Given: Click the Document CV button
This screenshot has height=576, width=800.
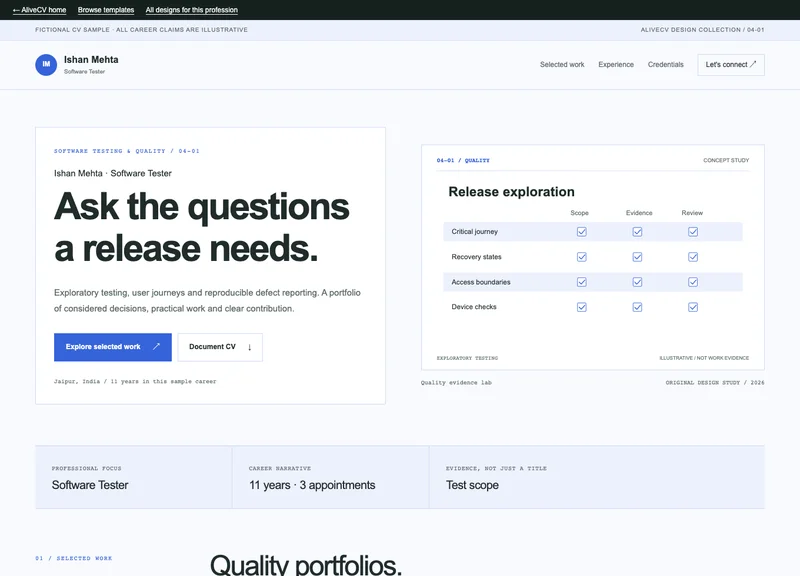Looking at the screenshot, I should click(220, 347).
